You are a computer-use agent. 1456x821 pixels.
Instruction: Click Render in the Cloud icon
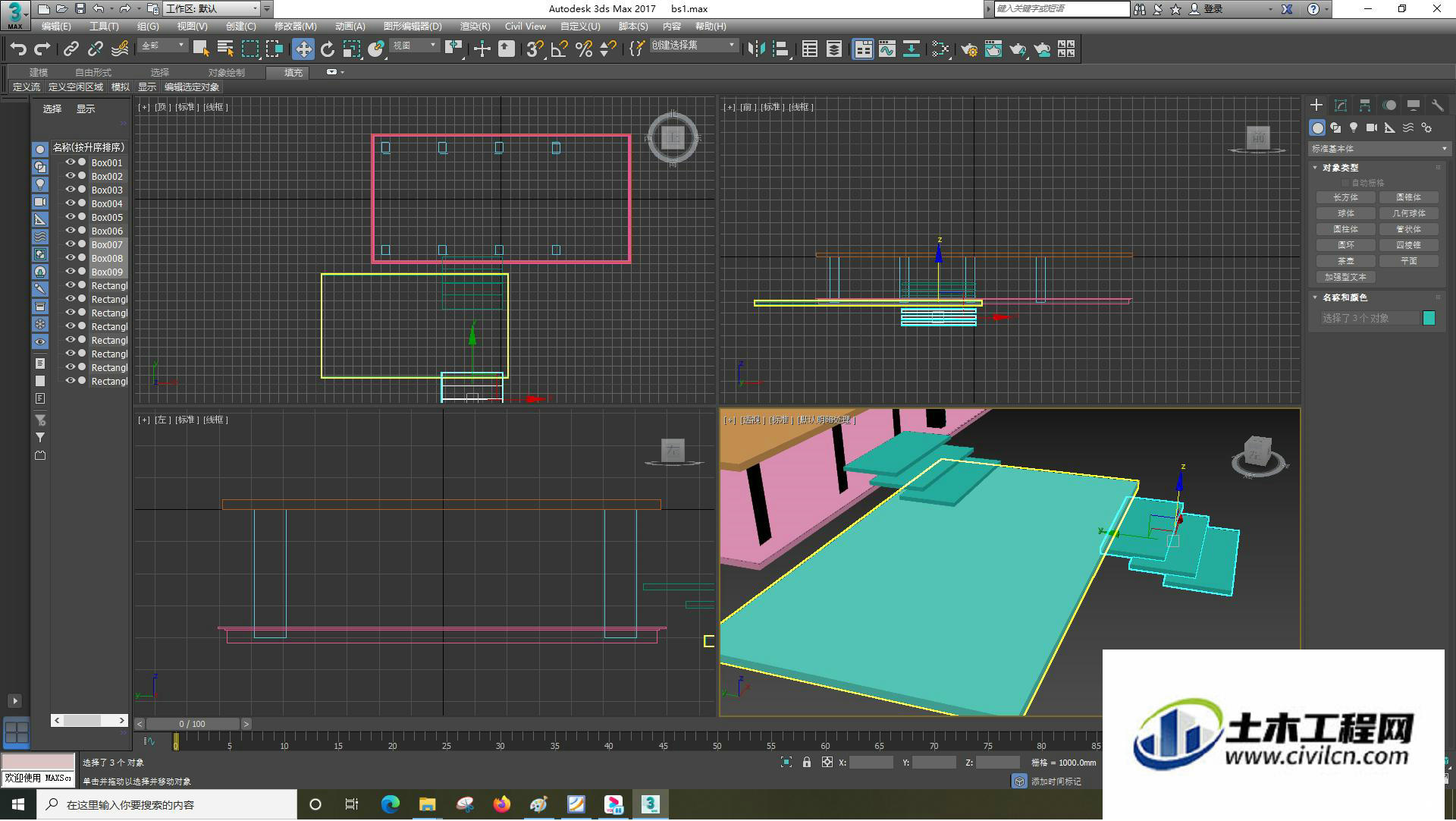(1043, 49)
